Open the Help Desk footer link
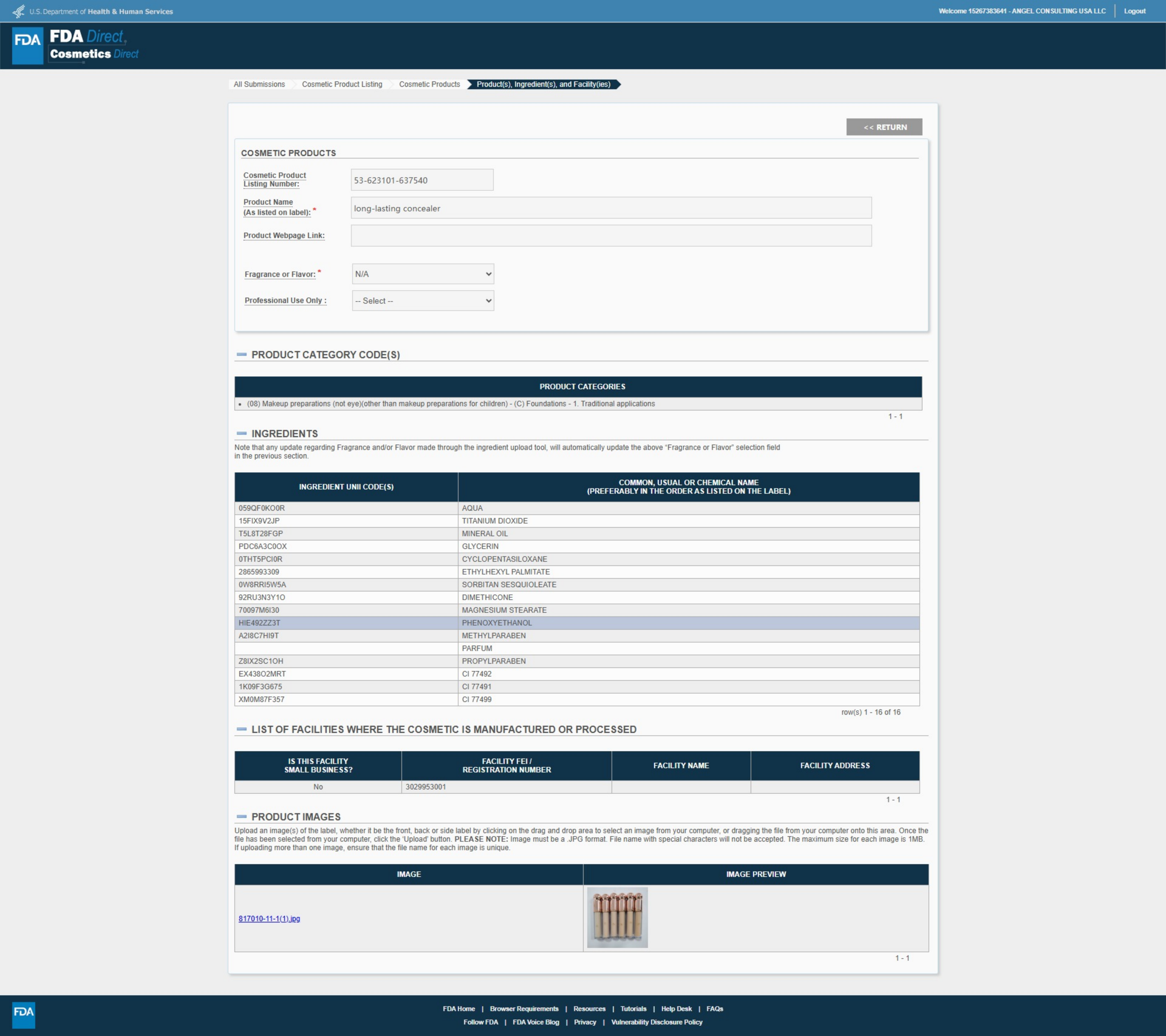The height and width of the screenshot is (1036, 1166). [676, 1009]
